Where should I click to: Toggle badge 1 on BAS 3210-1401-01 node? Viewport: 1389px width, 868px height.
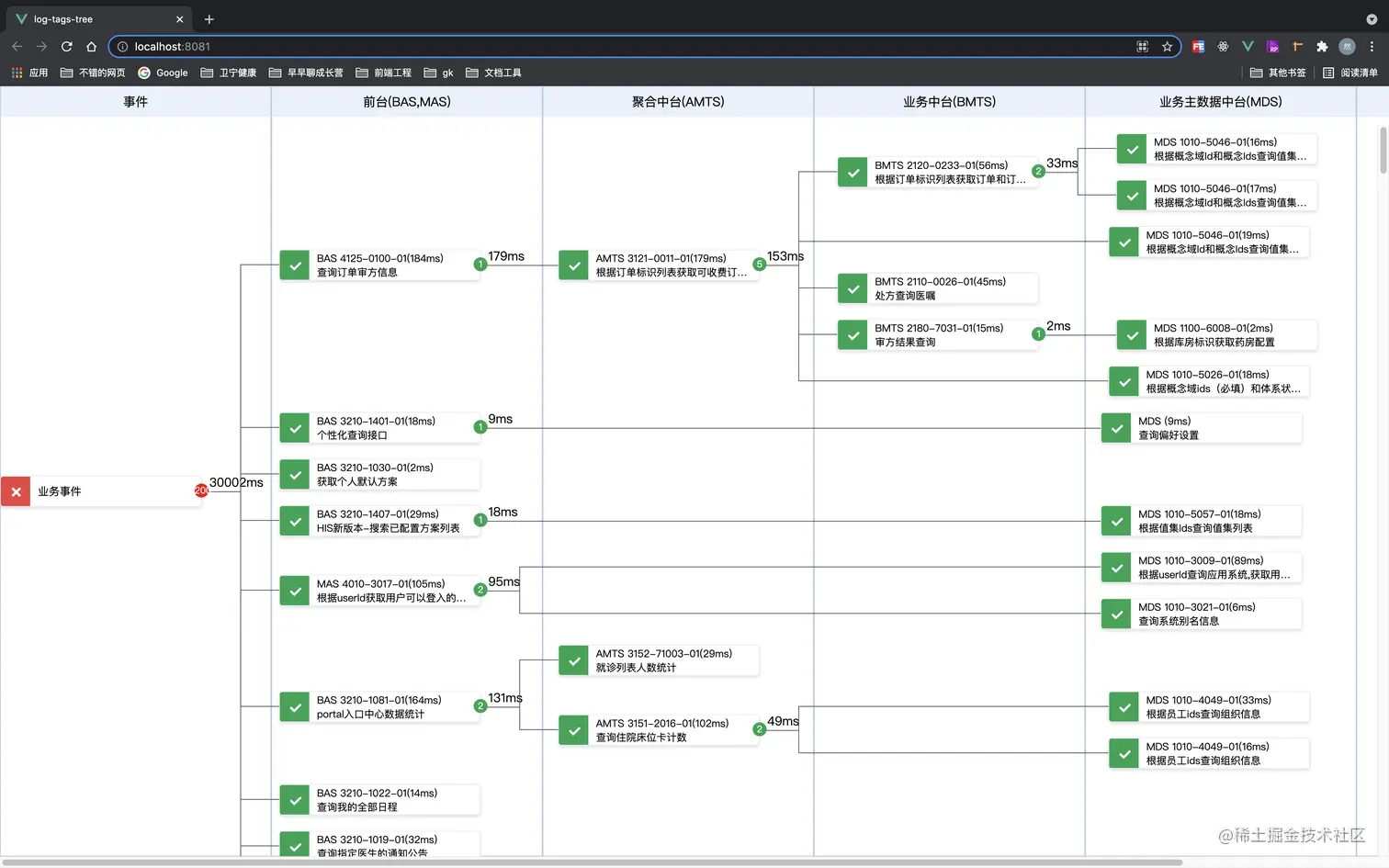(480, 427)
